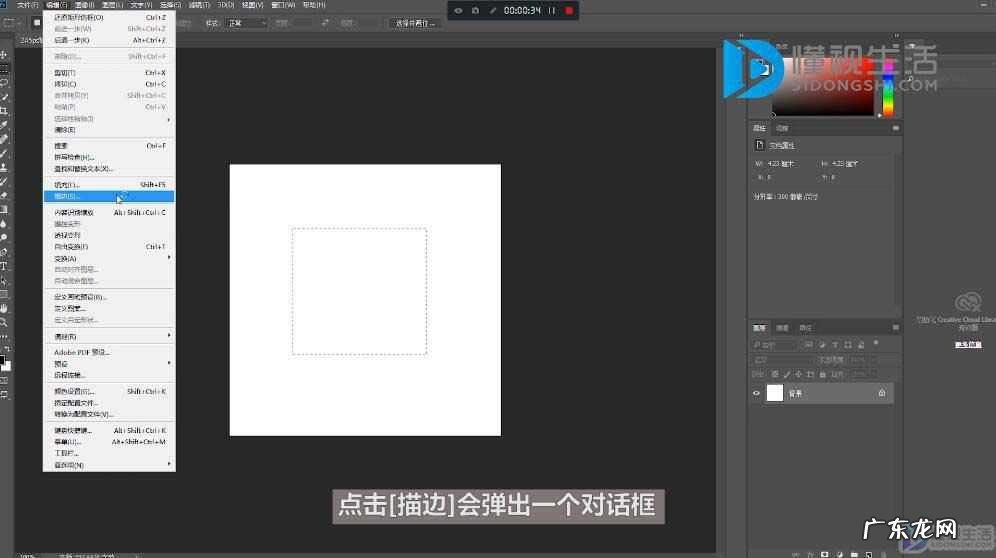Viewport: 996px width, 558px height.
Task: Open the File (F) menu
Action: [27, 4]
